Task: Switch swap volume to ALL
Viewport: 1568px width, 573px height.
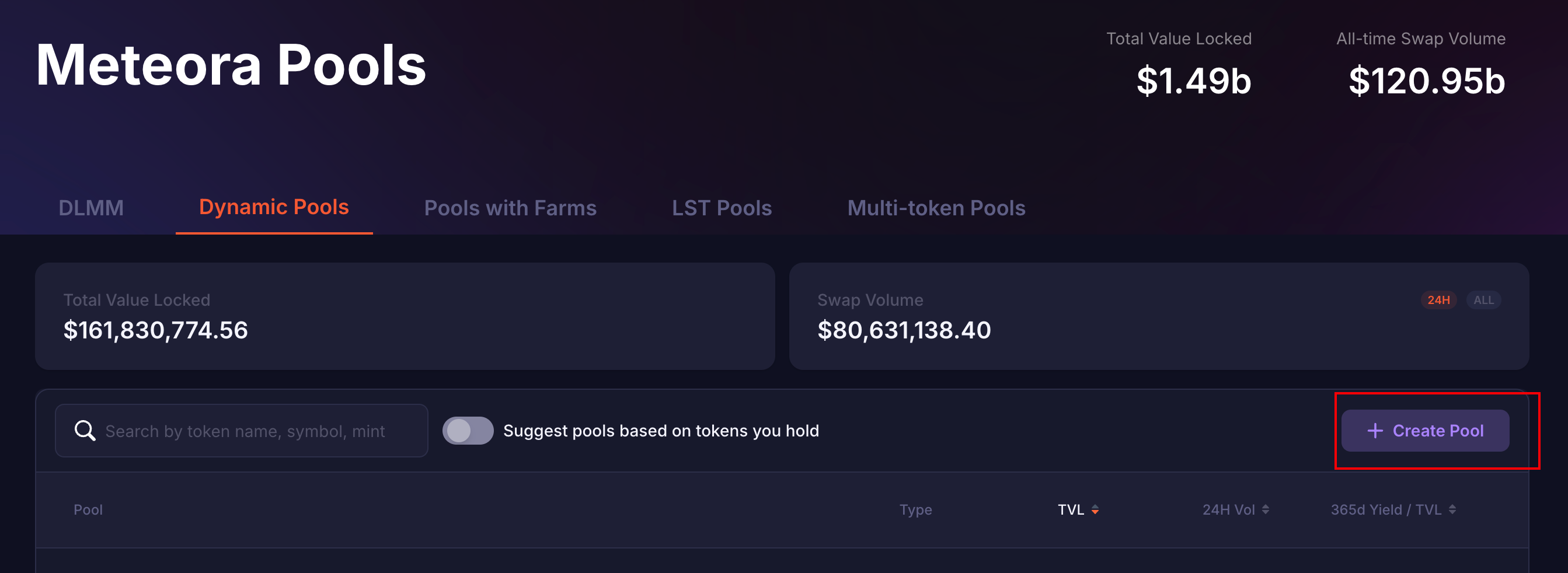Action: [x=1483, y=300]
